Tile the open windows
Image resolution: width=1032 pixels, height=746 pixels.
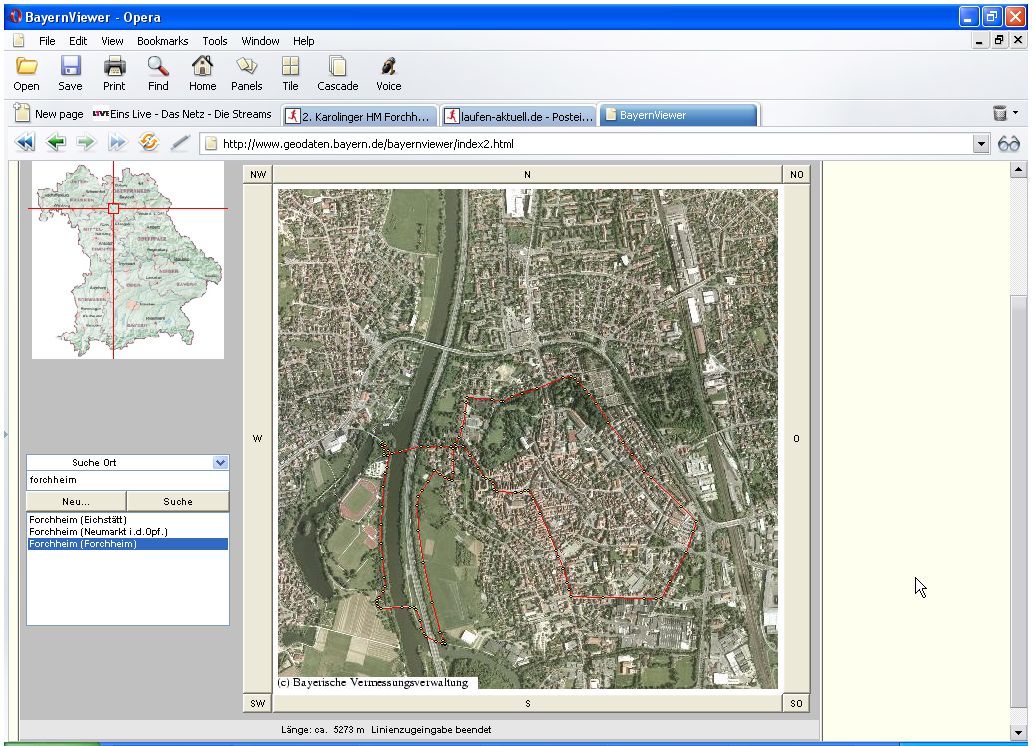pyautogui.click(x=290, y=73)
